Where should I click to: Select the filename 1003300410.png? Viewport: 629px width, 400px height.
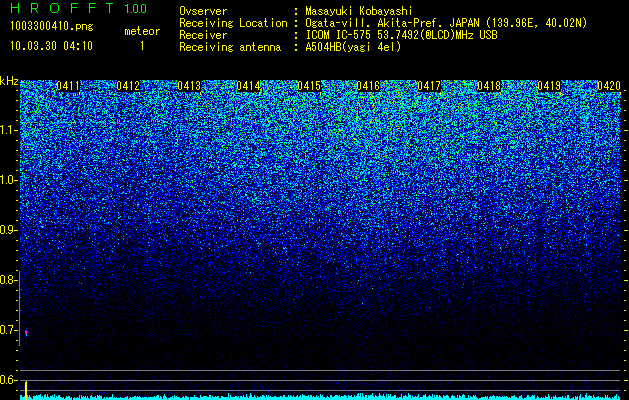point(52,27)
